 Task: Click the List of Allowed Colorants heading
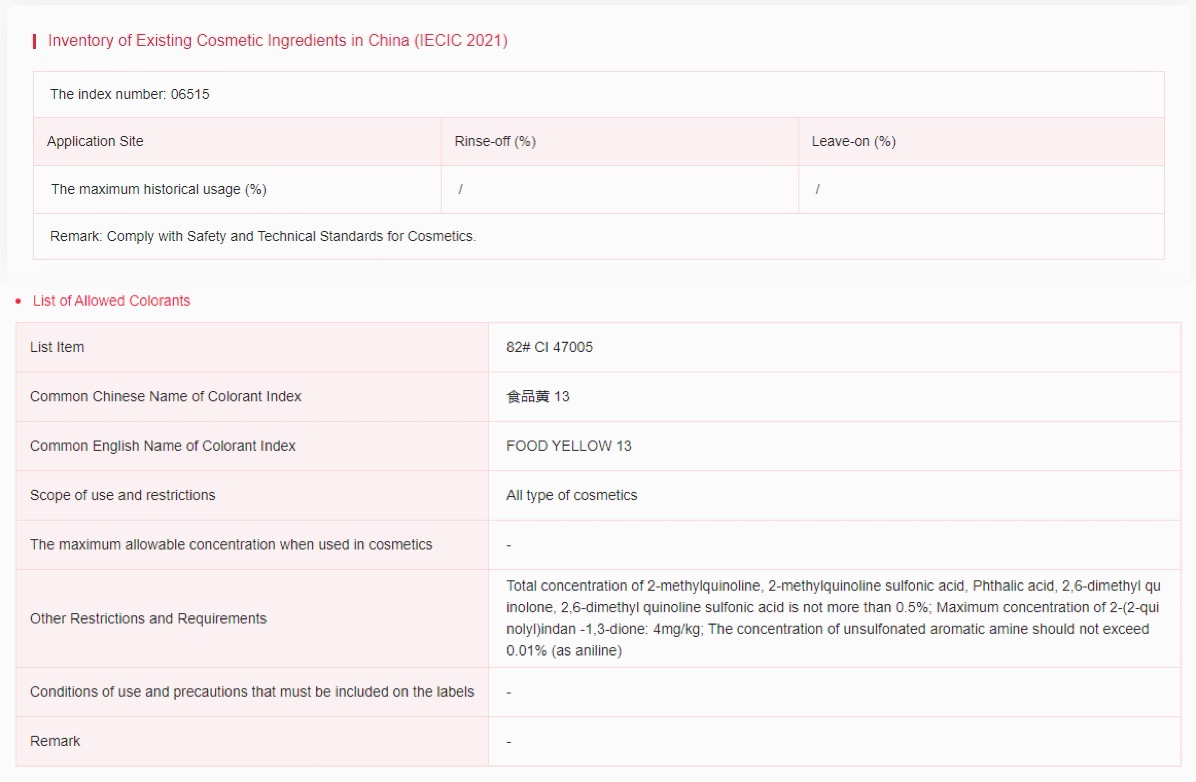click(111, 301)
